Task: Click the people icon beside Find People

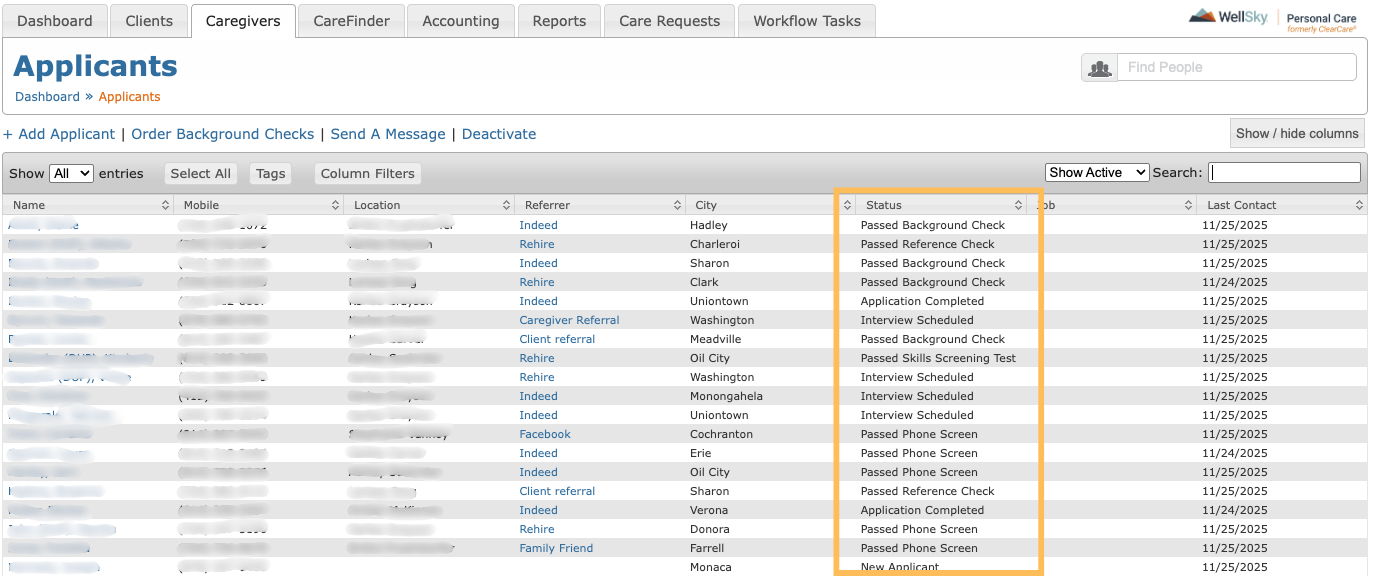Action: pyautogui.click(x=1098, y=67)
